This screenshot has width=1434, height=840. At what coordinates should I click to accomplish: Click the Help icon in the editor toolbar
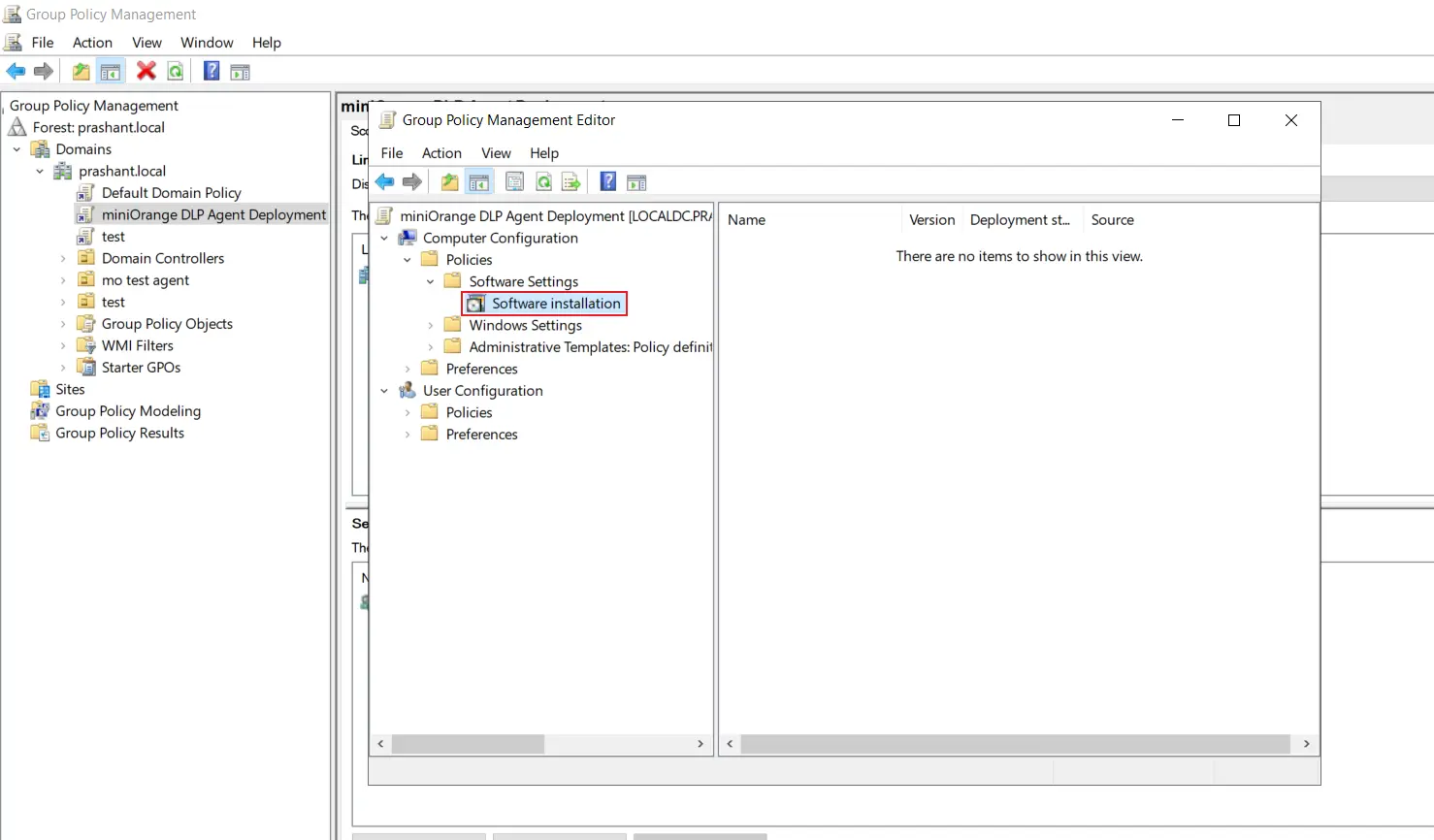click(x=607, y=181)
